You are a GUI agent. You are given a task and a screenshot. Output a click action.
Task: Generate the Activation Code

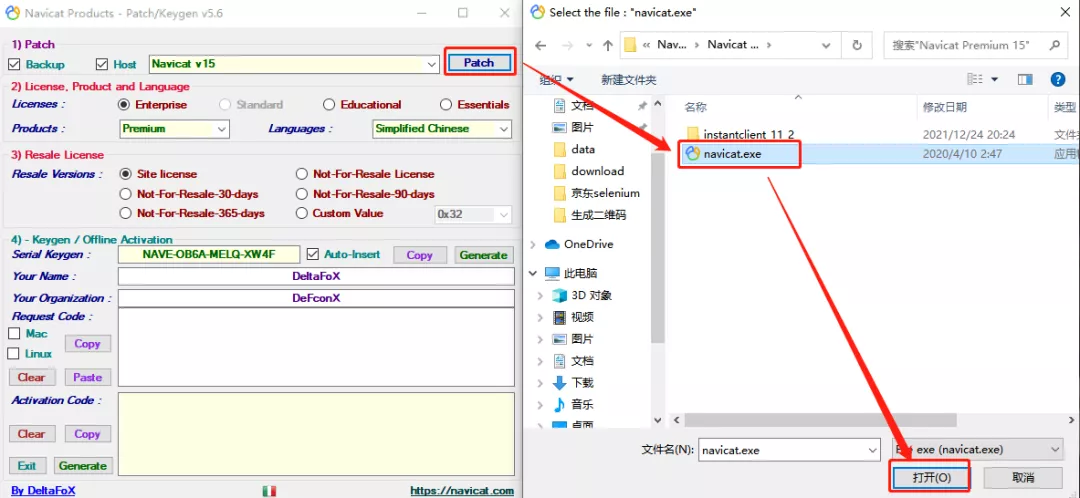click(x=83, y=466)
